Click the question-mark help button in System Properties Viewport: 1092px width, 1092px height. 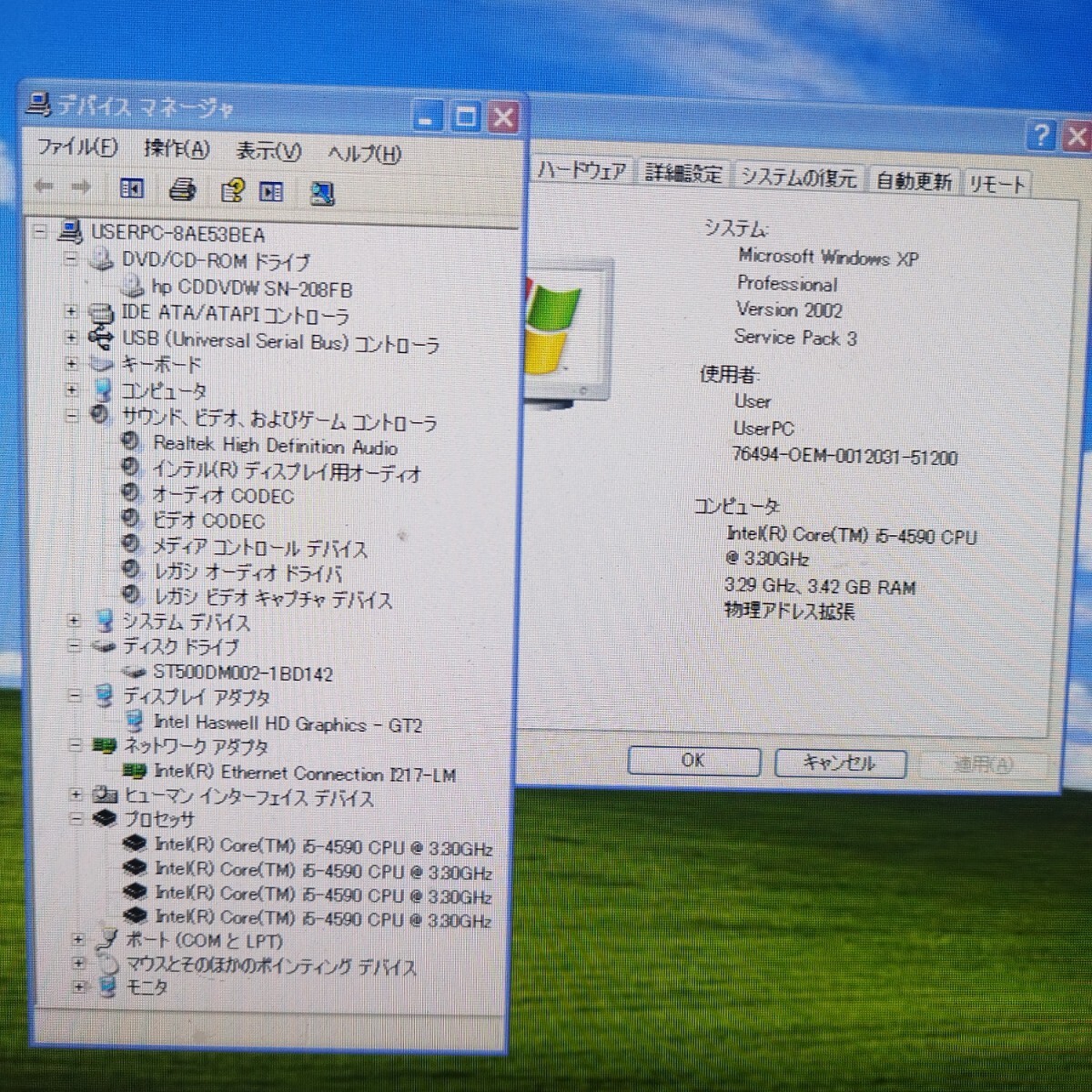click(1042, 136)
